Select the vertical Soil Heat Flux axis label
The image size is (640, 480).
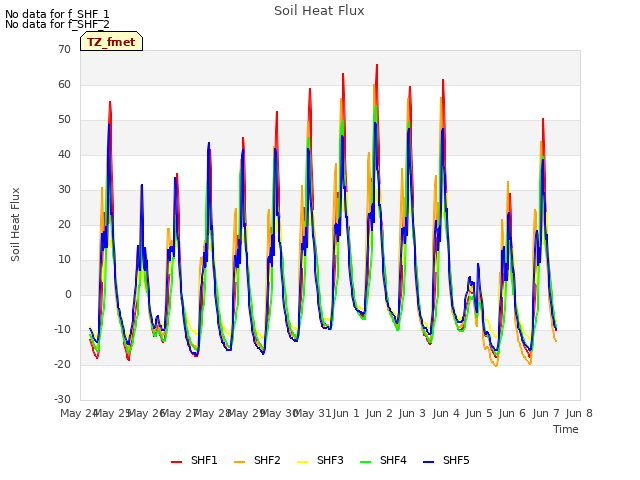click(15, 224)
